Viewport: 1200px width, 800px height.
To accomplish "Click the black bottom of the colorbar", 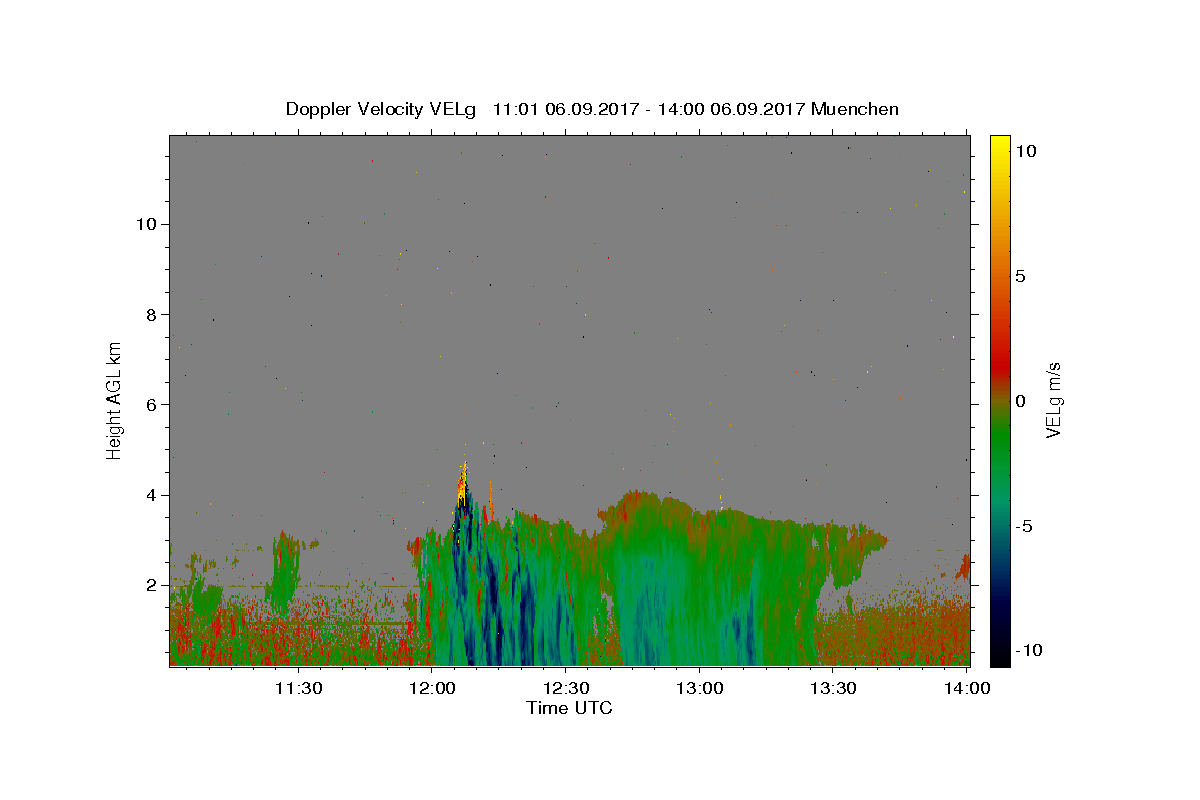I will (1000, 658).
